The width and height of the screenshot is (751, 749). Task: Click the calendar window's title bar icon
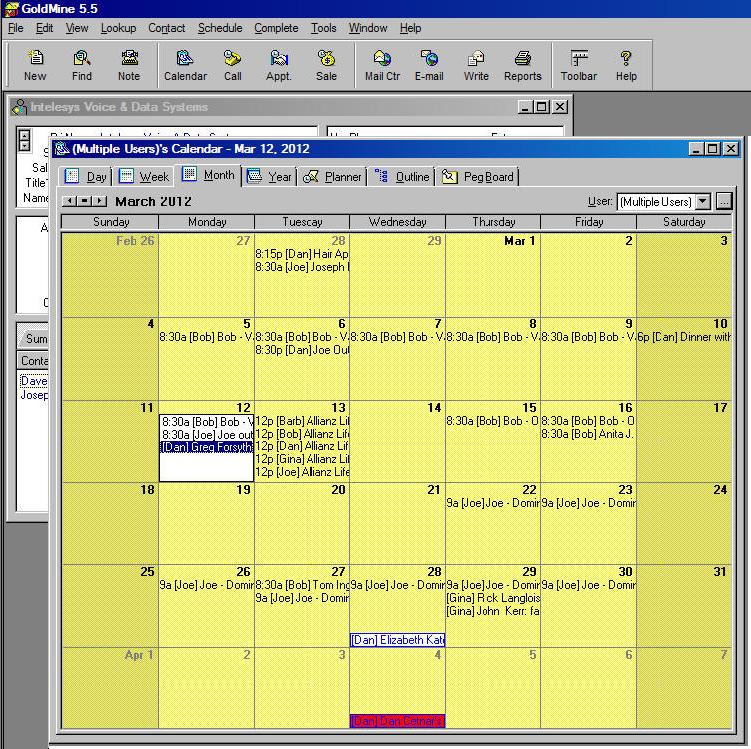[62, 149]
